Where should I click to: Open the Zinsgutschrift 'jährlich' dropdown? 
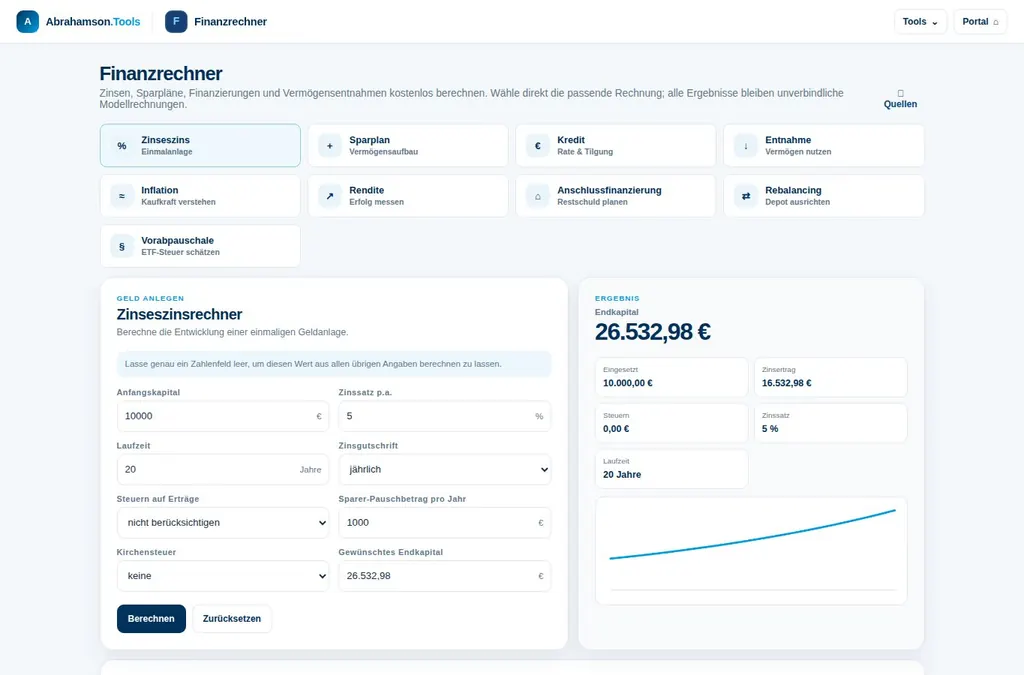click(445, 469)
